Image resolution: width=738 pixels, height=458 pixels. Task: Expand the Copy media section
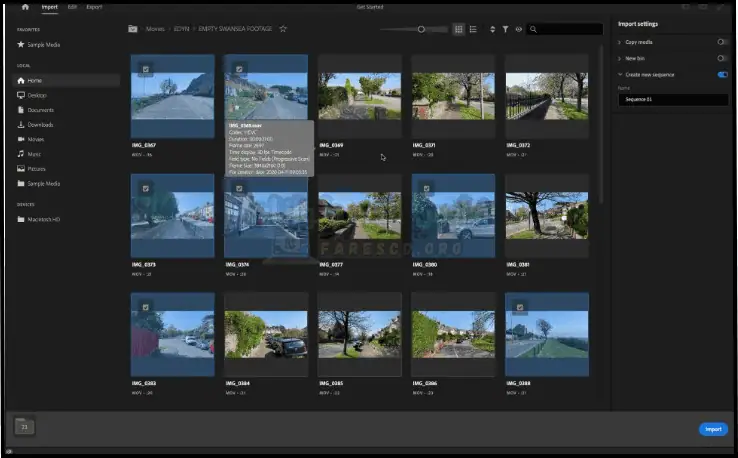(619, 42)
